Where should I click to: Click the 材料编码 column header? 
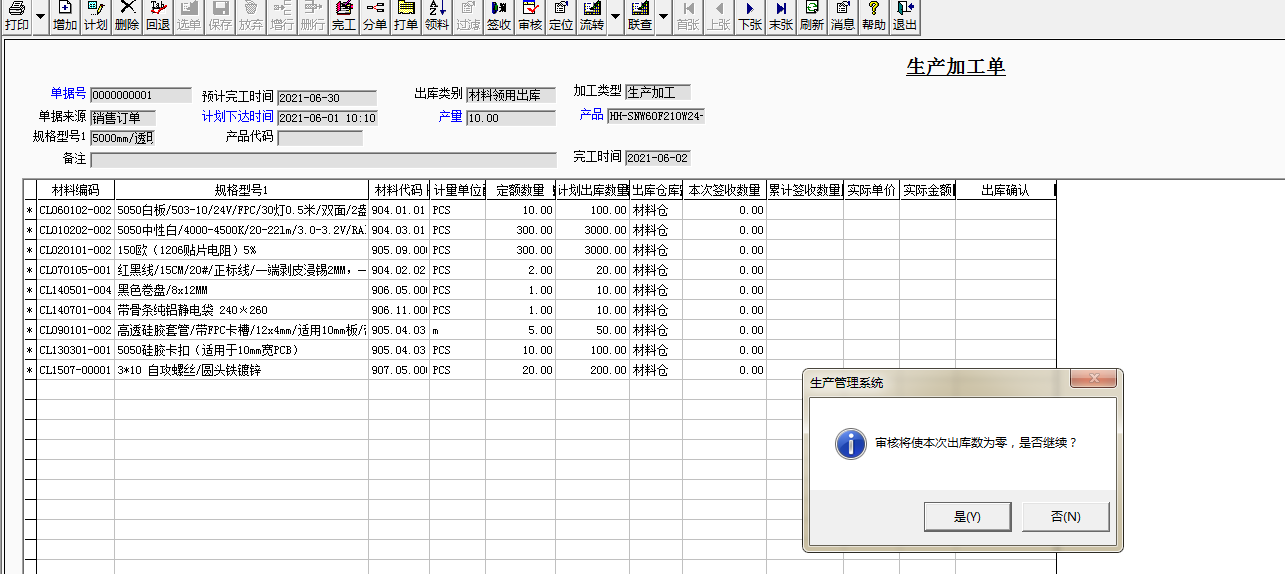(75, 190)
